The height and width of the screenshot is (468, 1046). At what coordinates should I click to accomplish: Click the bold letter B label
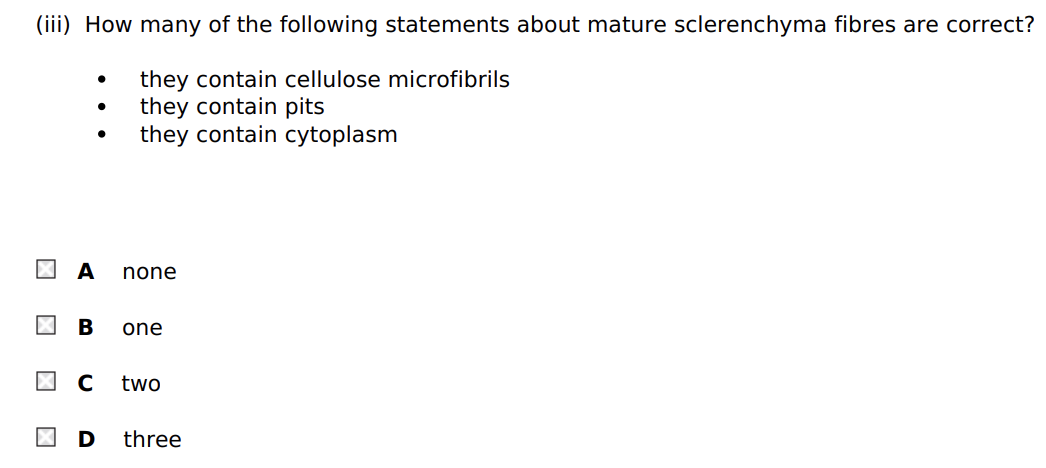[86, 327]
